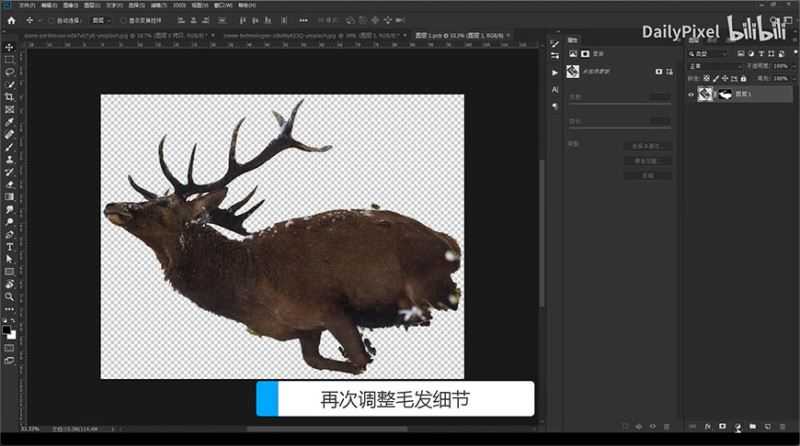The image size is (800, 446).
Task: Select the Type (T) tool
Action: pyautogui.click(x=9, y=246)
